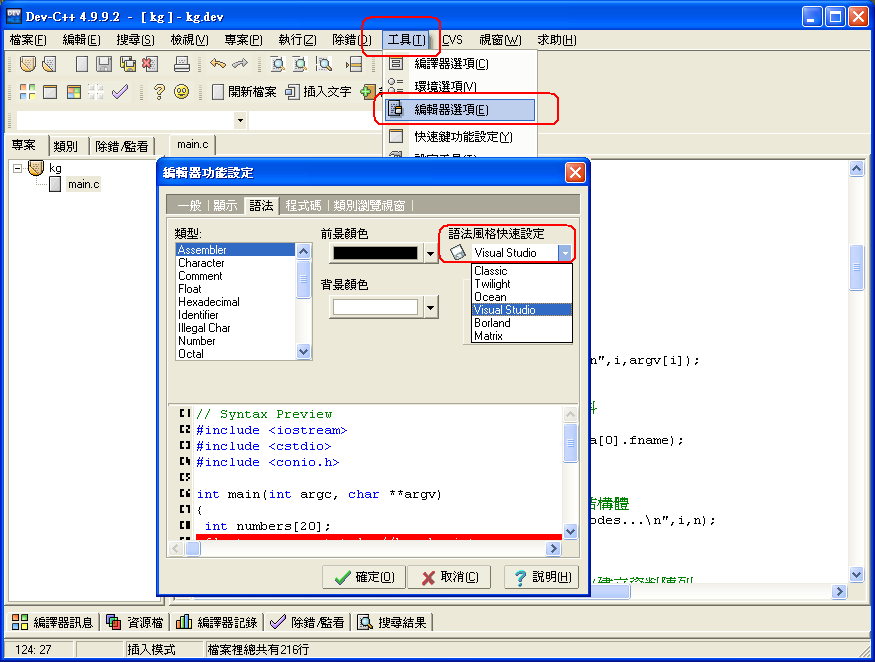The height and width of the screenshot is (662, 875).
Task: Choose 編輯器選項(E) from the tools menu
Action: [460, 109]
